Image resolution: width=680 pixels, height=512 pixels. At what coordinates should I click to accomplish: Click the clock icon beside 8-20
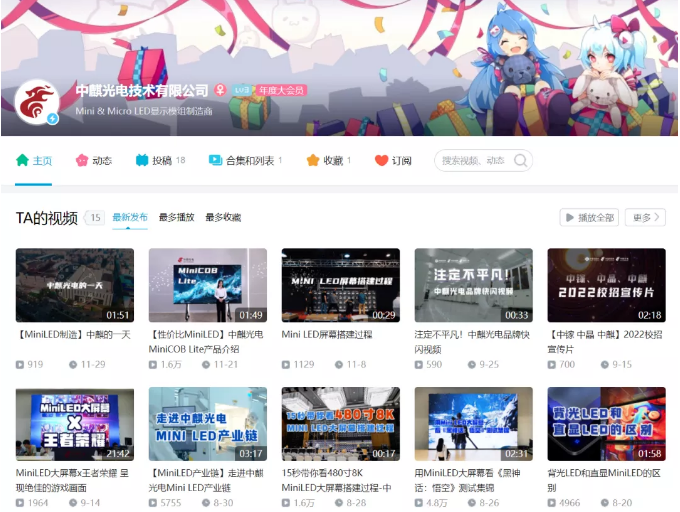coord(605,503)
